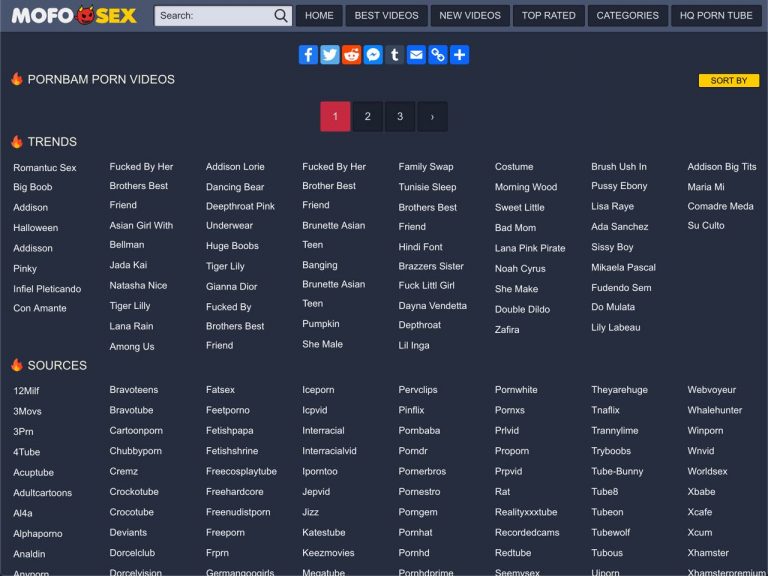Viewport: 768px width, 576px height.
Task: Open the Mikaela Pascal trend link
Action: 623,267
